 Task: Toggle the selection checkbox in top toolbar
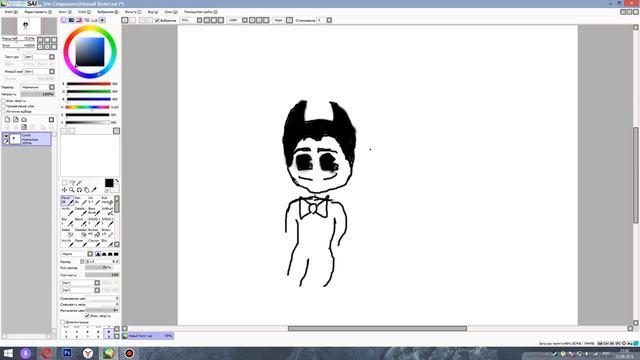157,20
